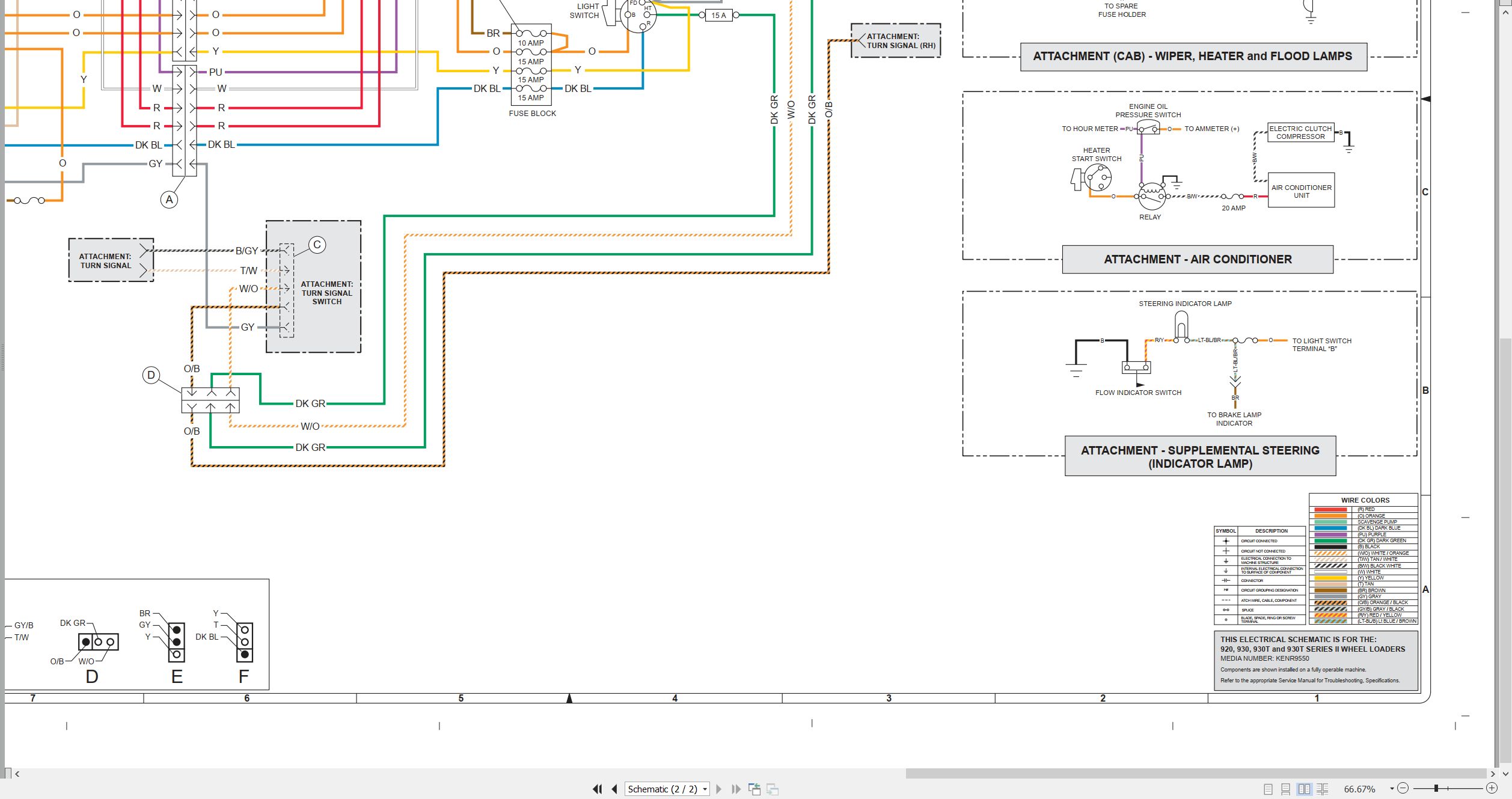1512x799 pixels.
Task: Click the zoom slider handle
Action: coord(1436,788)
